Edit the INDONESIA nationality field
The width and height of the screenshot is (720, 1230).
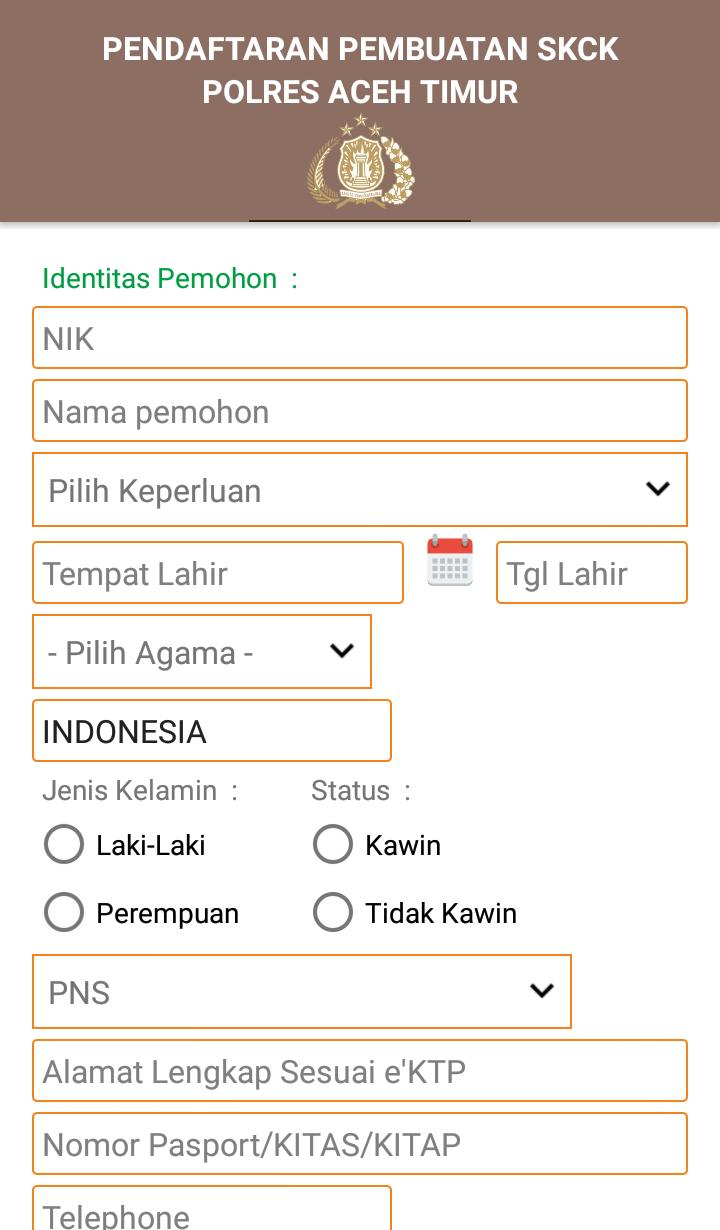(212, 731)
